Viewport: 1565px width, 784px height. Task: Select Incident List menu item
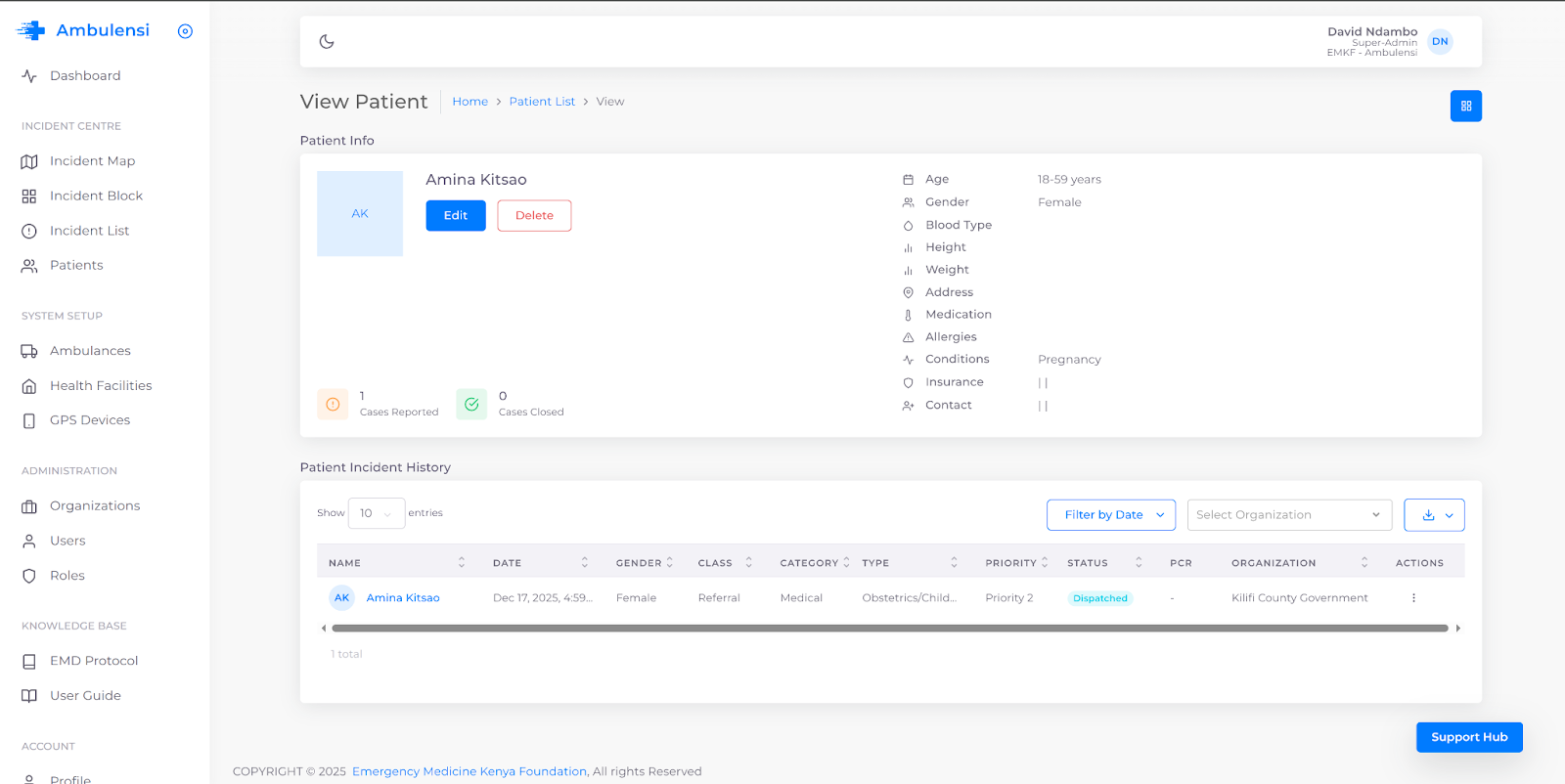pyautogui.click(x=89, y=231)
